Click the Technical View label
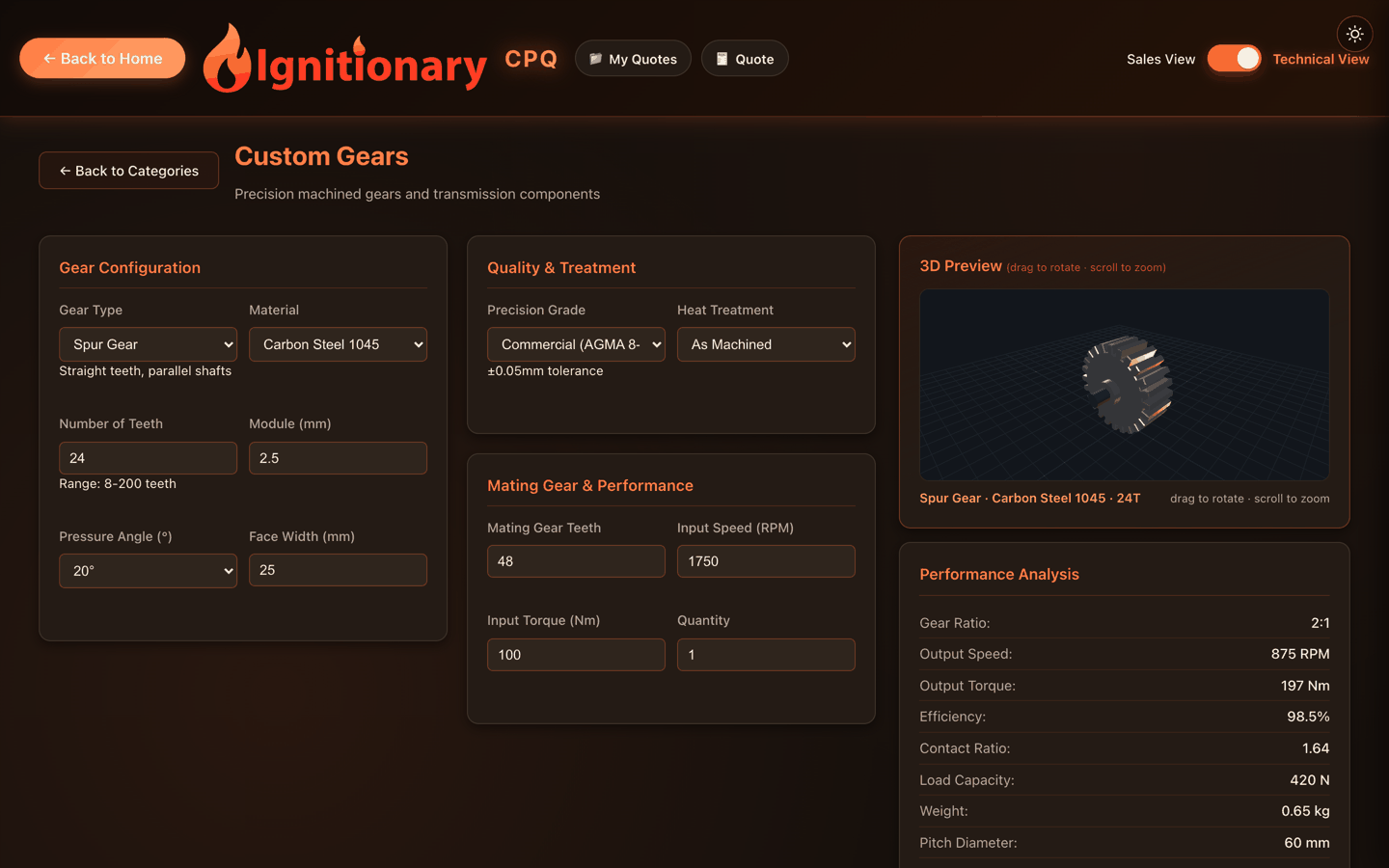1389x868 pixels. point(1321,59)
